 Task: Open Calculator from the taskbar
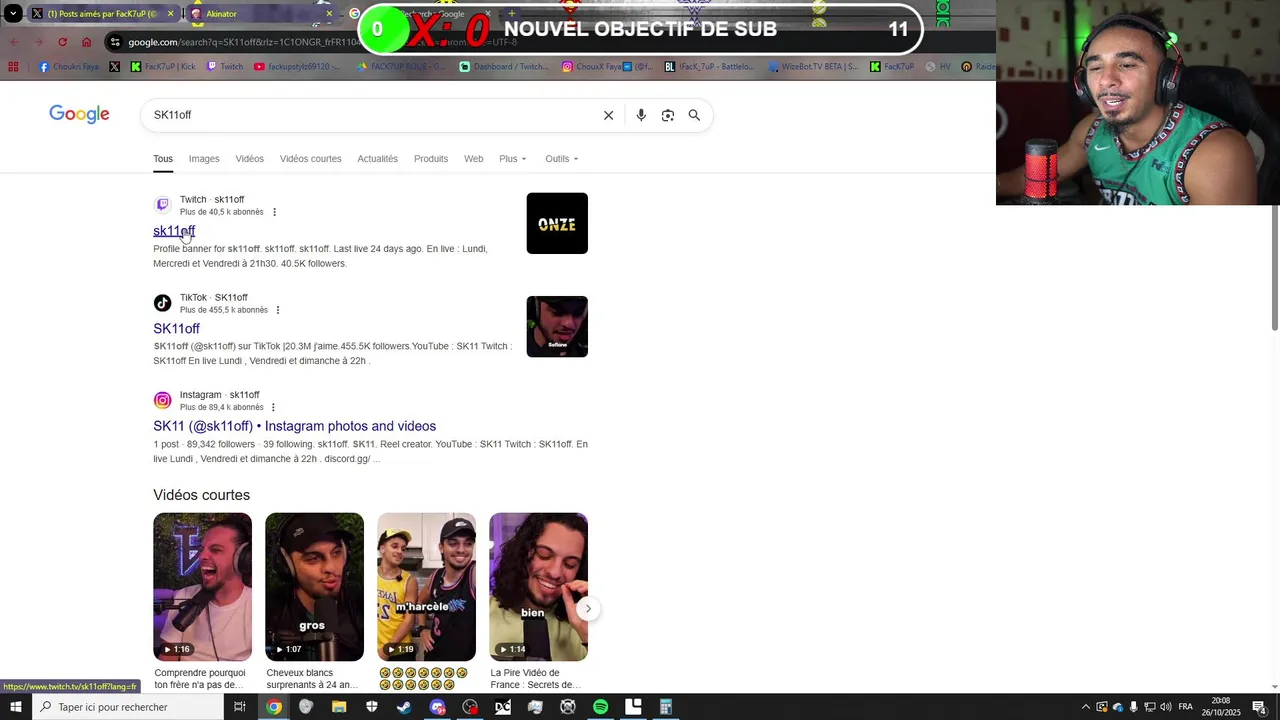pos(666,707)
